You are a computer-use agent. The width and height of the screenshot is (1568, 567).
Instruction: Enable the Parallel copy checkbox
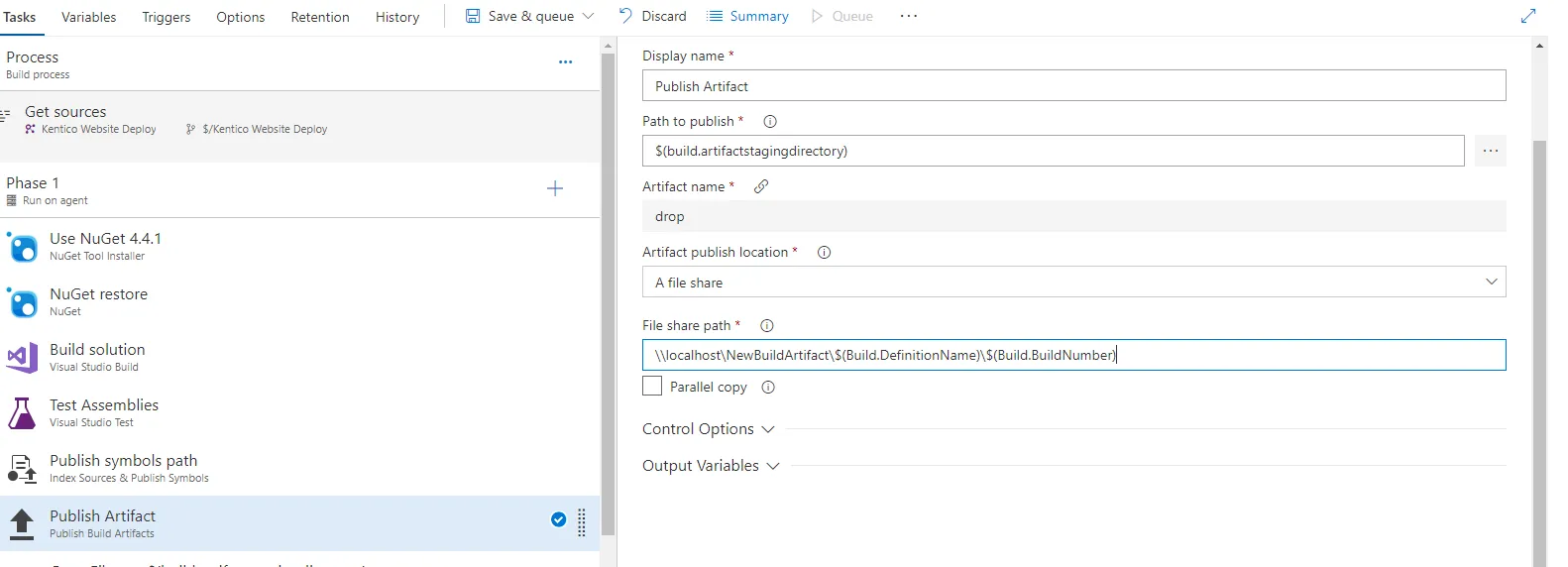652,387
